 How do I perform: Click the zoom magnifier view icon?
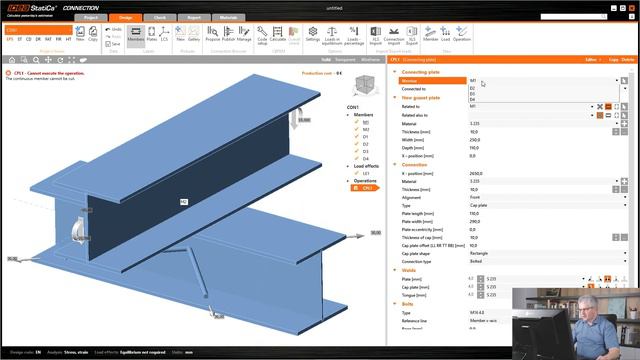point(36,60)
